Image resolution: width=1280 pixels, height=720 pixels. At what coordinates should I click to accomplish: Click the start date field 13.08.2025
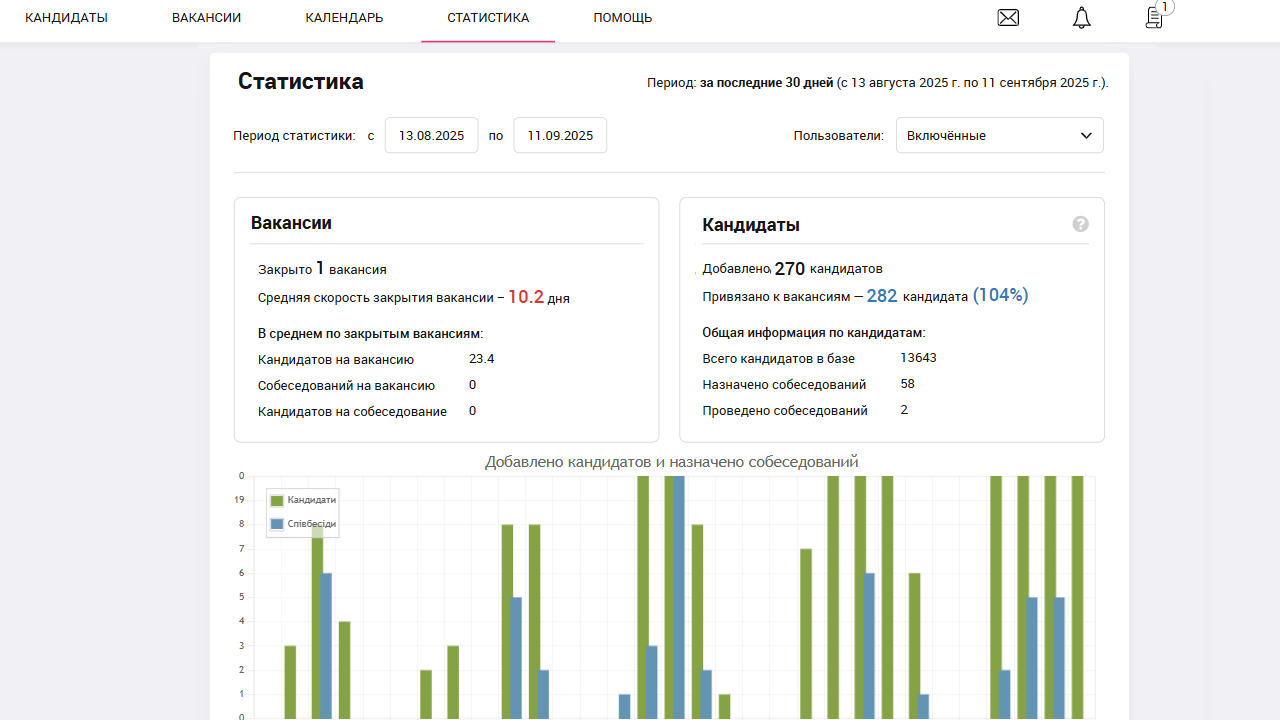coord(431,136)
